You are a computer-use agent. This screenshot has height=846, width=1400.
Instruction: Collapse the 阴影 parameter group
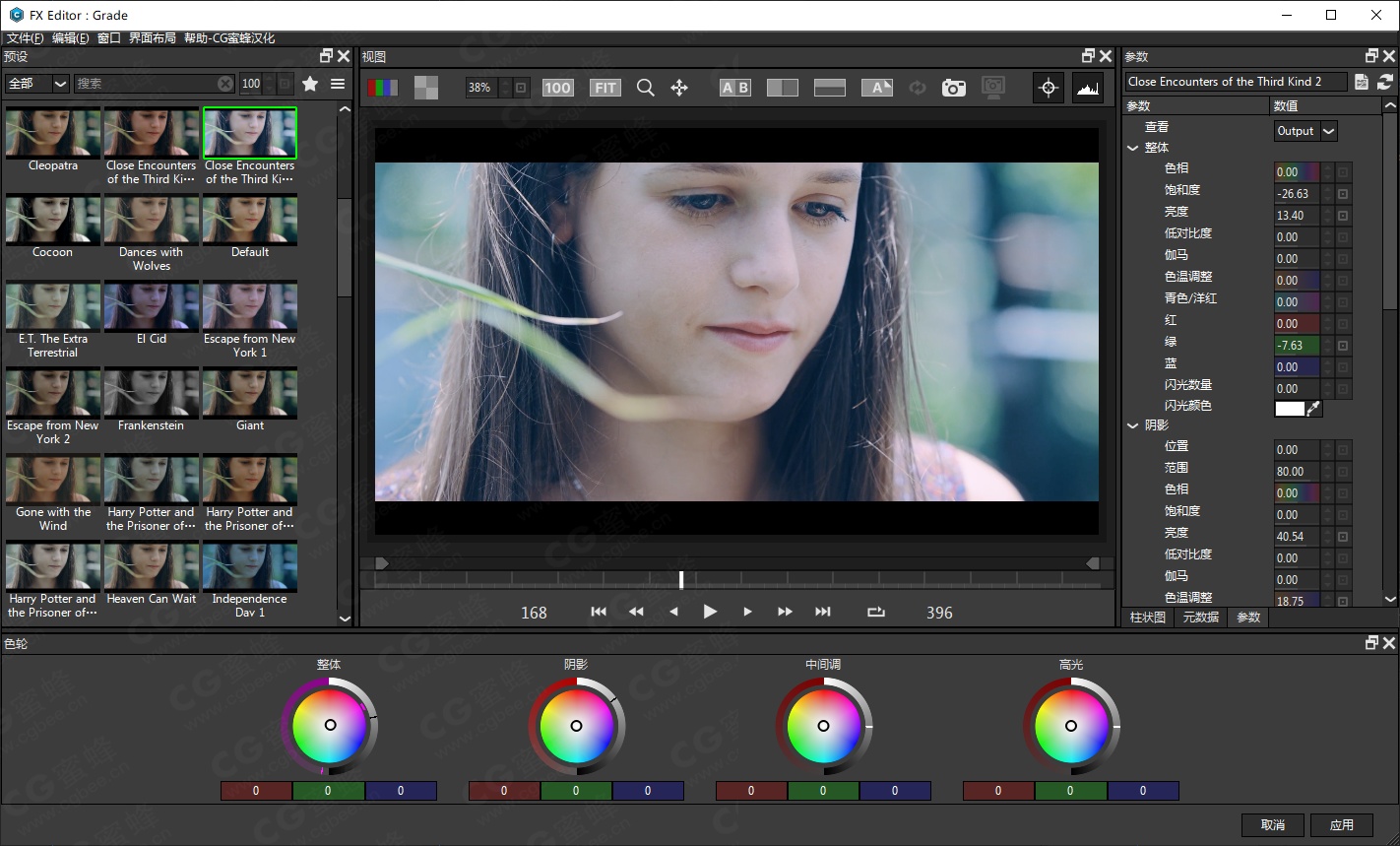pos(1132,425)
